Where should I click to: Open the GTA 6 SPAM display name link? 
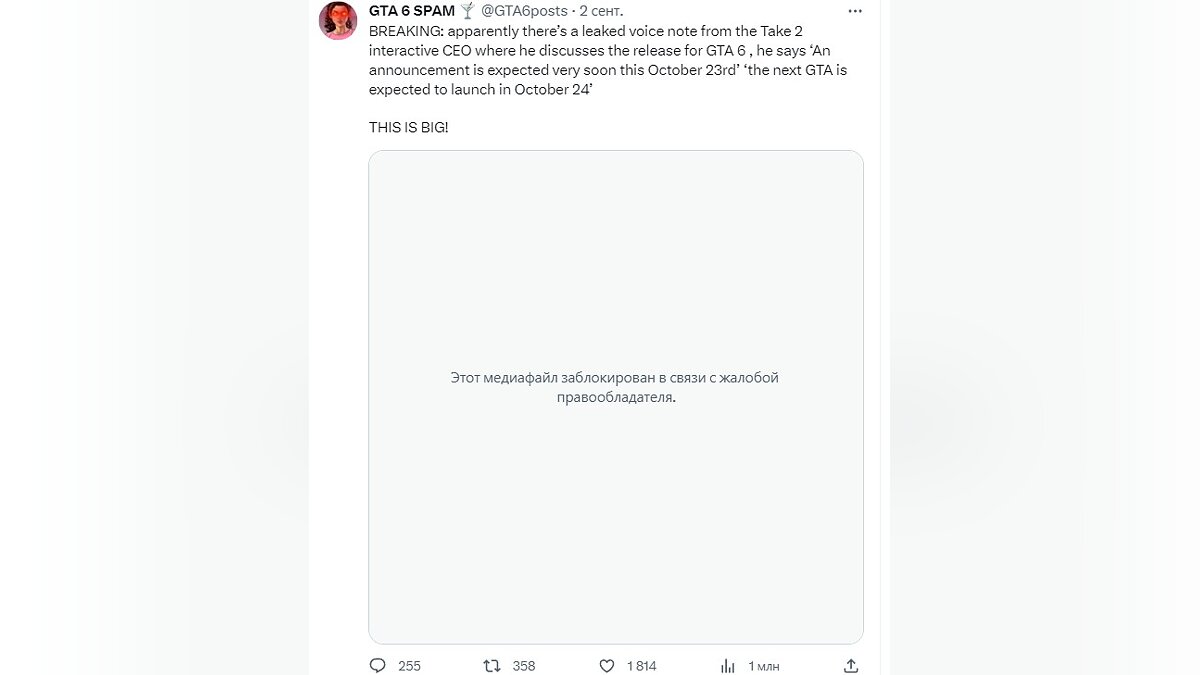tap(412, 11)
